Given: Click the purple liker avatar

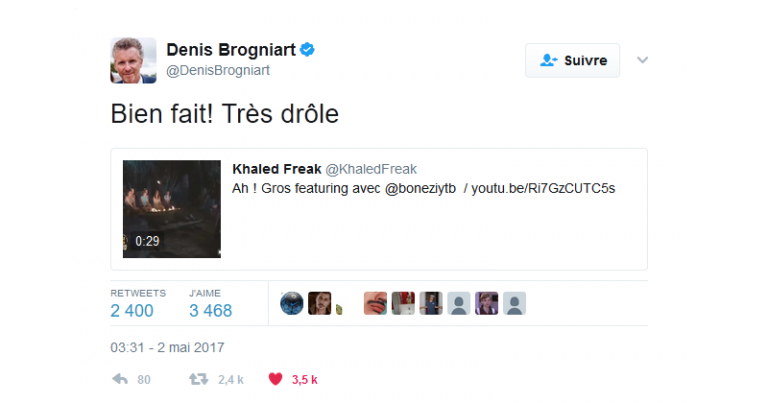Looking at the screenshot, I should click(486, 303).
